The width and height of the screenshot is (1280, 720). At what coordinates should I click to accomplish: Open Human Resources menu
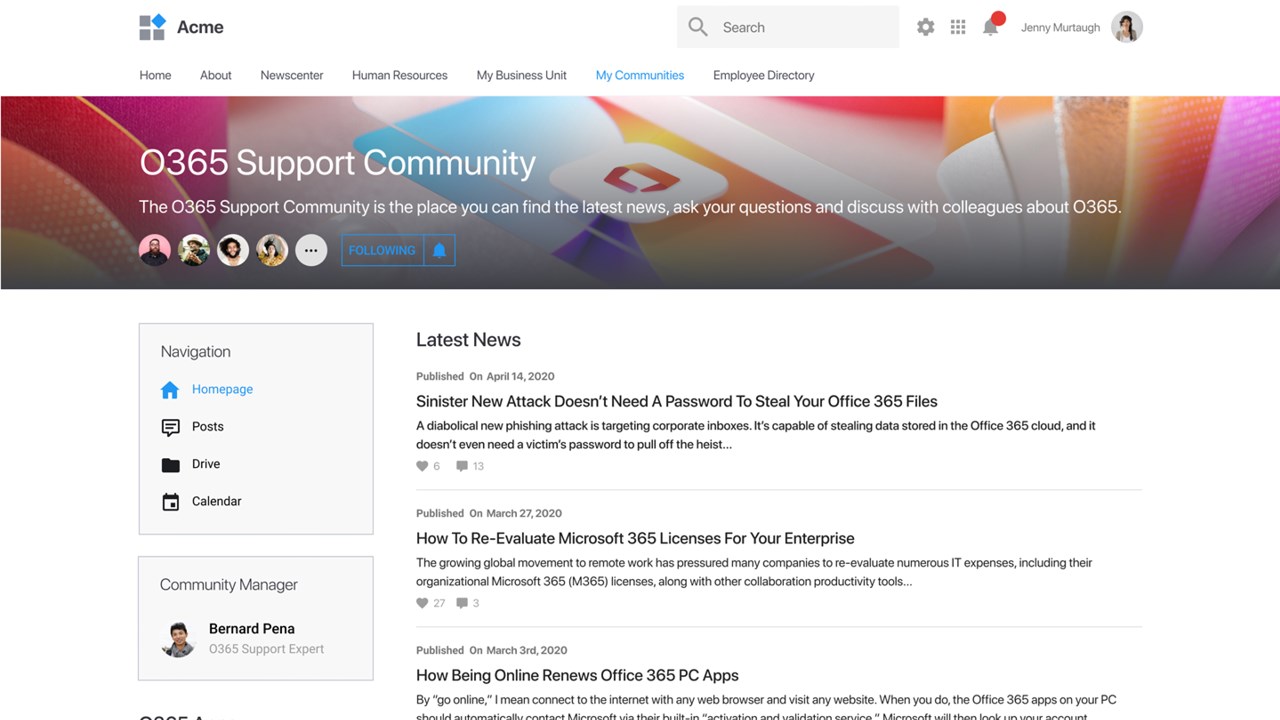400,75
